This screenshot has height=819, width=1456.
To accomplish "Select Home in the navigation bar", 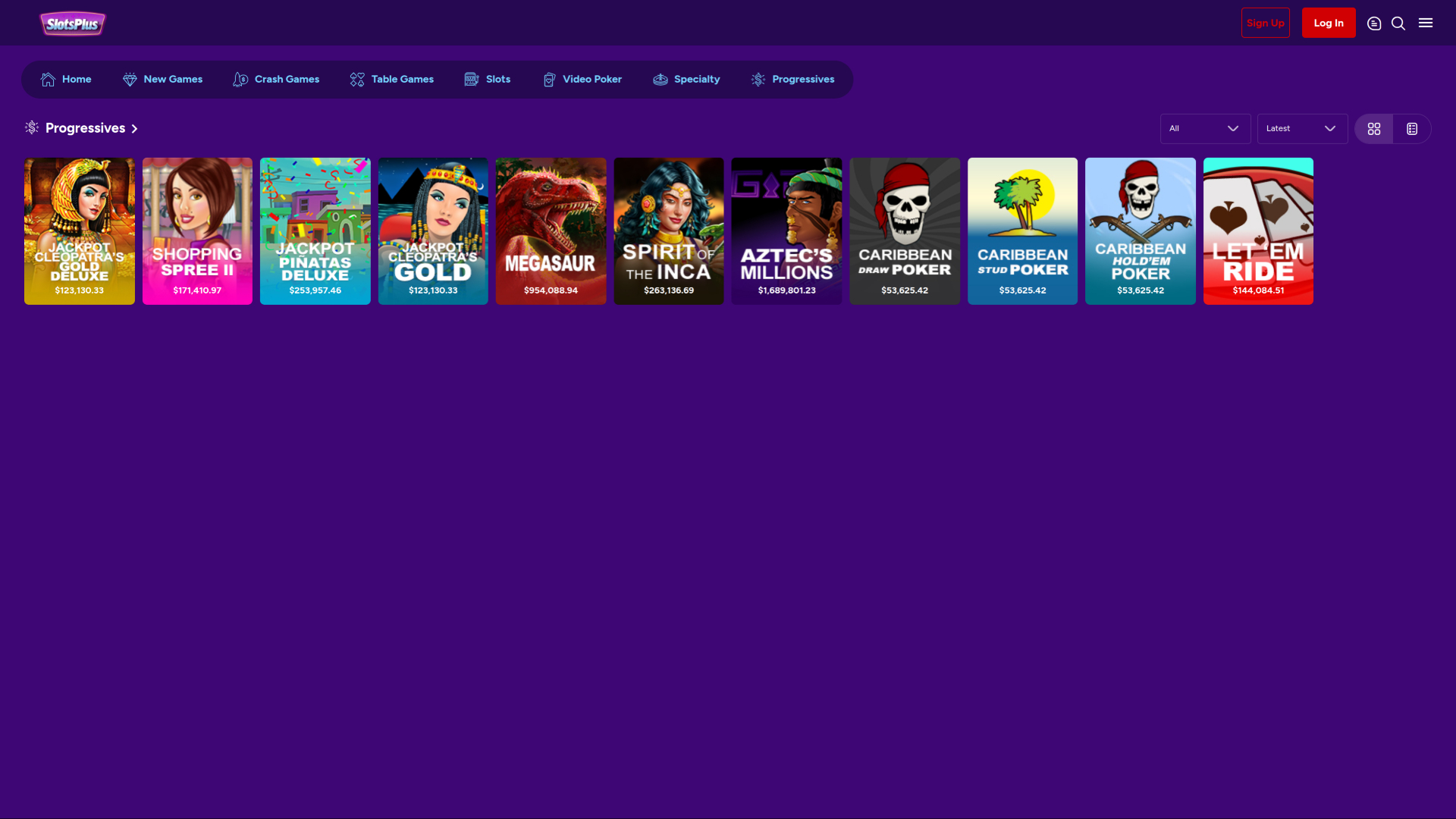I will pos(66,79).
